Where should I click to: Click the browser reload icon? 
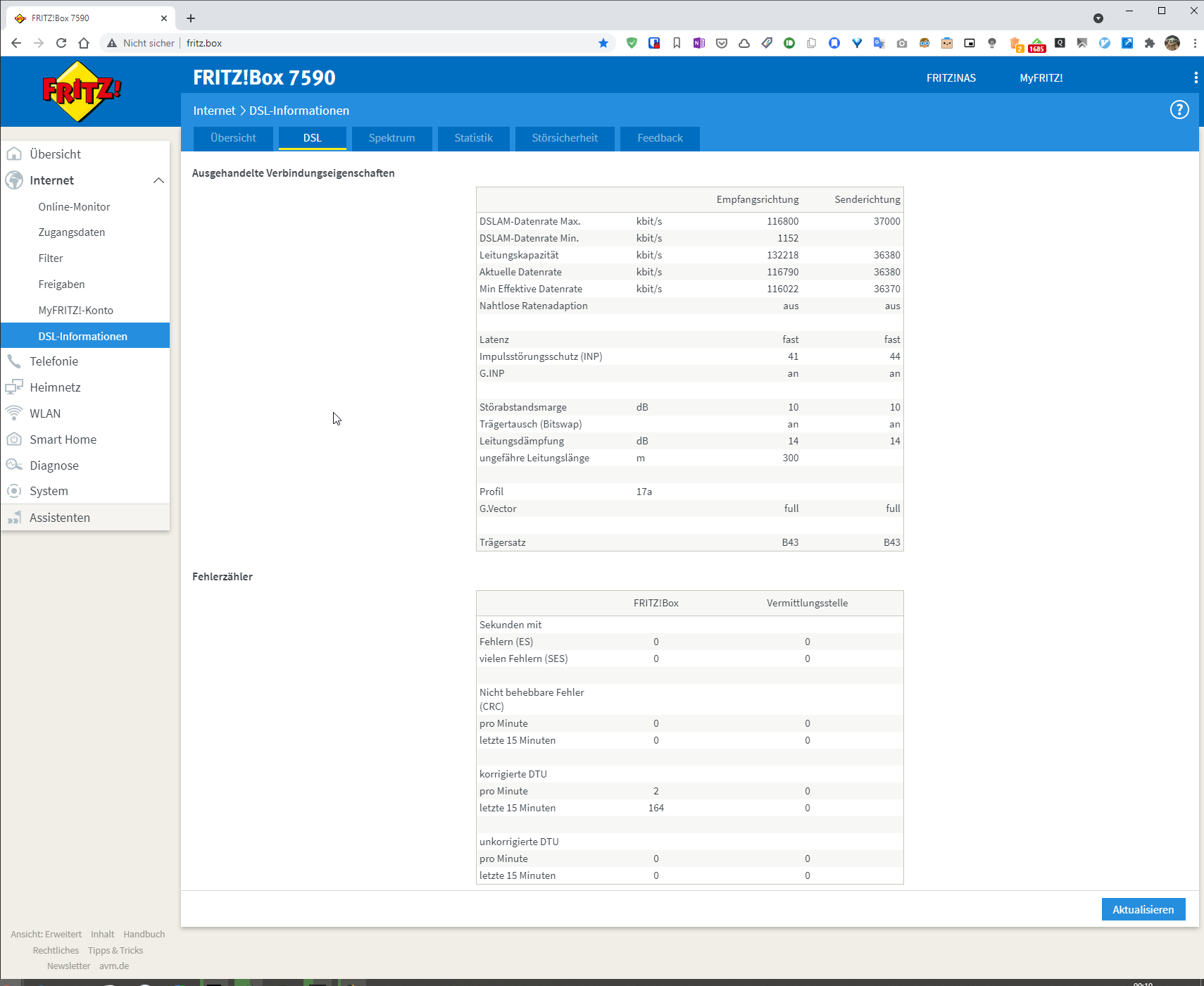(61, 43)
